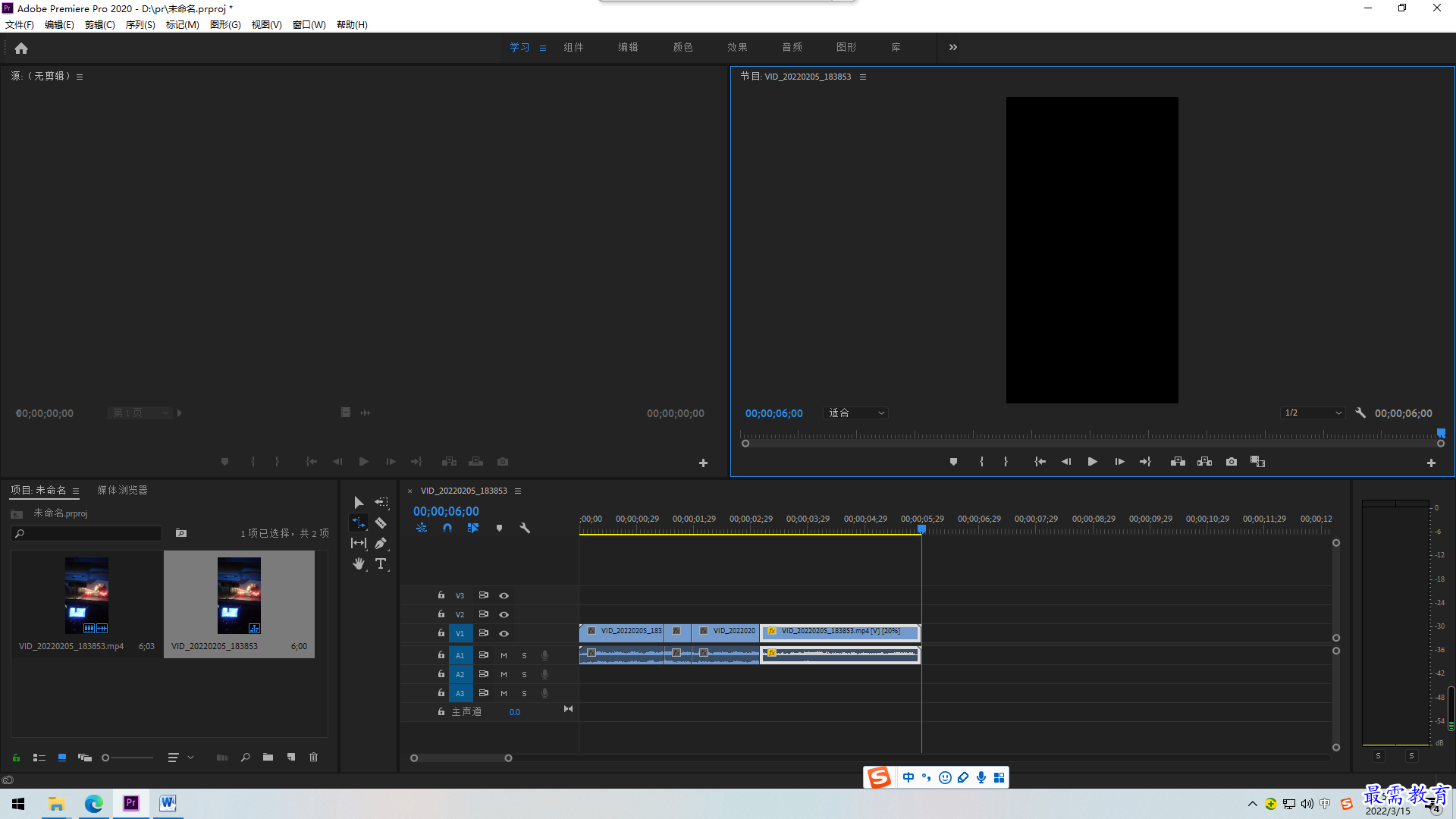1456x819 pixels.
Task: Play sequence in Program monitor
Action: pos(1092,461)
